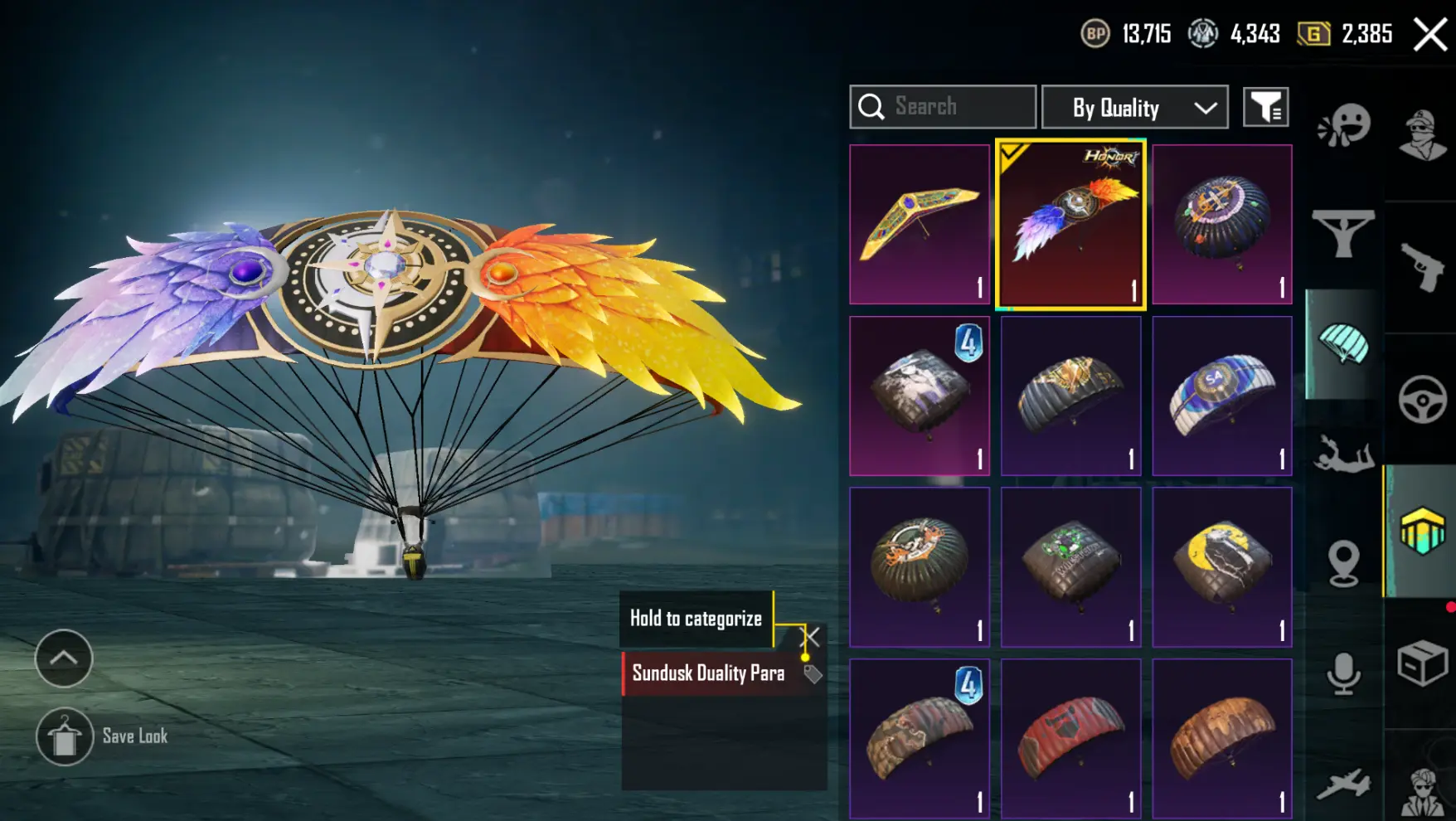Image resolution: width=1456 pixels, height=821 pixels.
Task: Select the location pin category icon
Action: [1343, 563]
